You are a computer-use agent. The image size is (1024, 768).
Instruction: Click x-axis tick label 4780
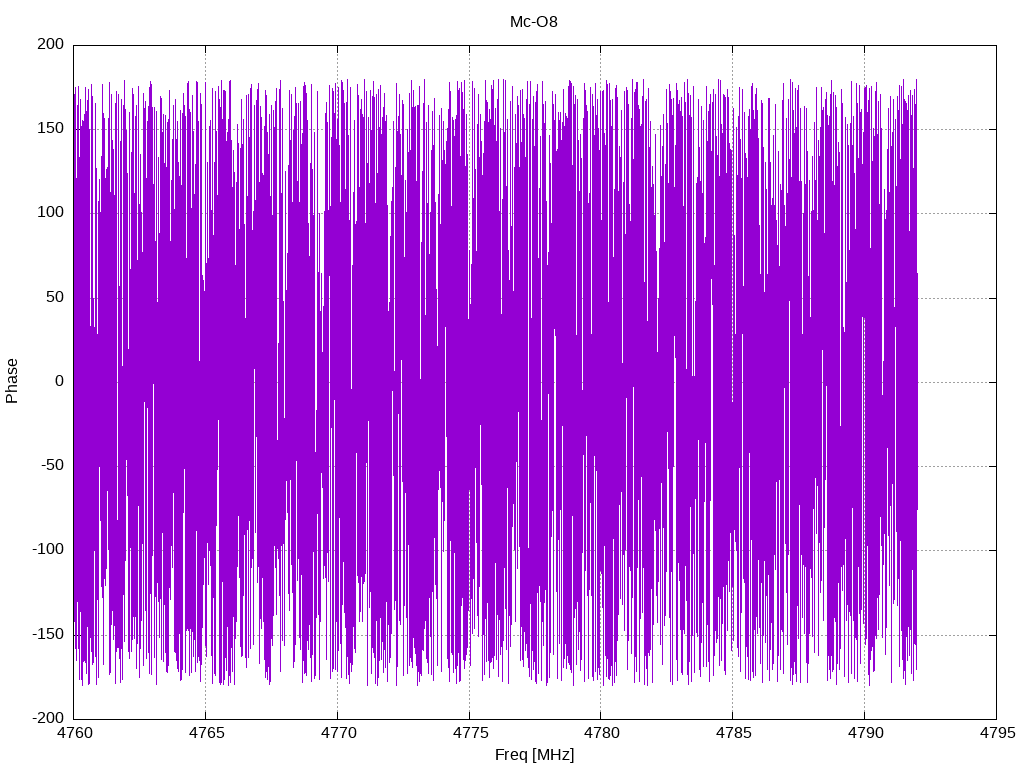pos(601,733)
